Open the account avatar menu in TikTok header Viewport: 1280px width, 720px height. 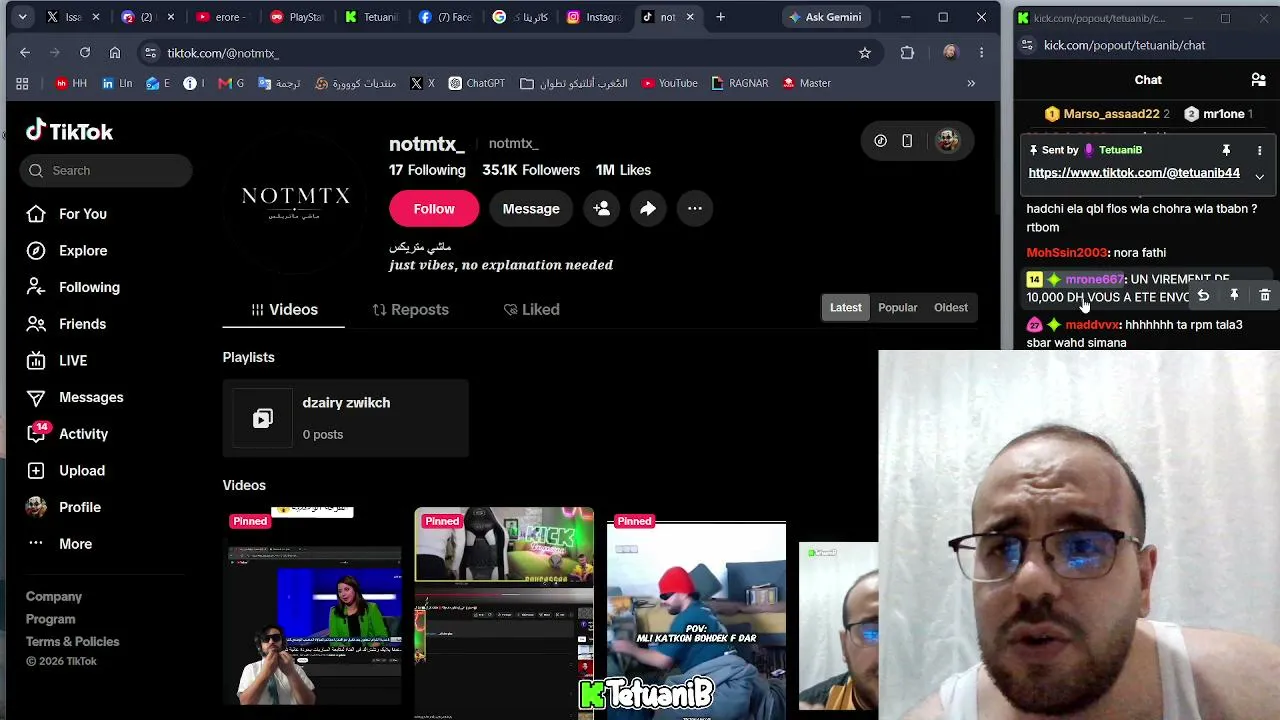click(947, 141)
